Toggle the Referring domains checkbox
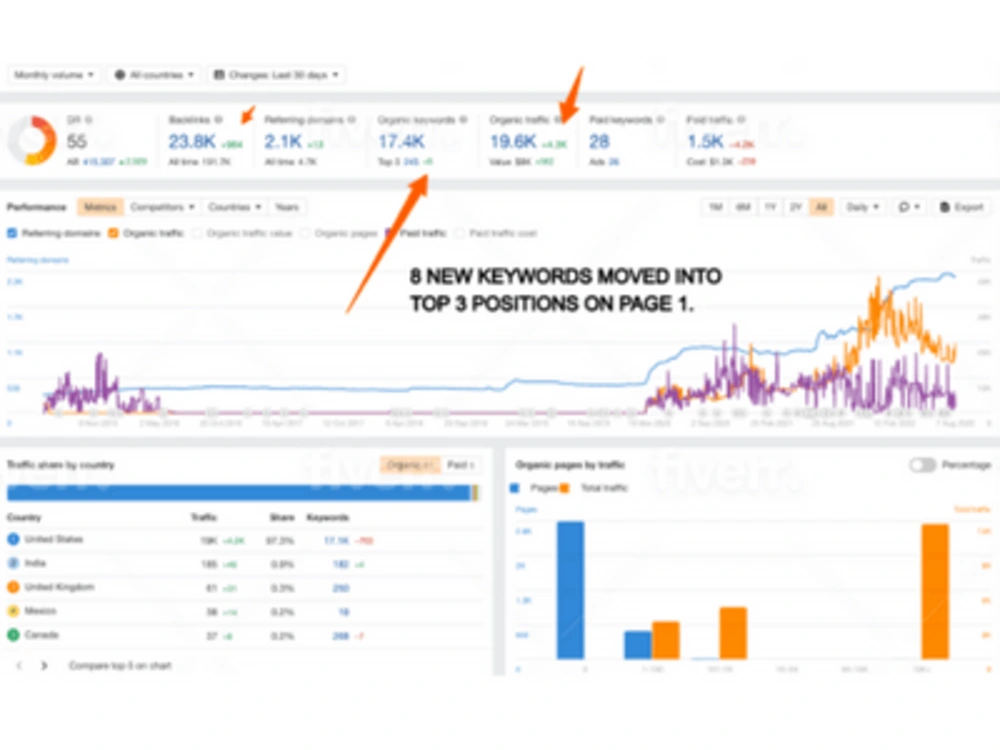The image size is (1000, 750). [12, 233]
